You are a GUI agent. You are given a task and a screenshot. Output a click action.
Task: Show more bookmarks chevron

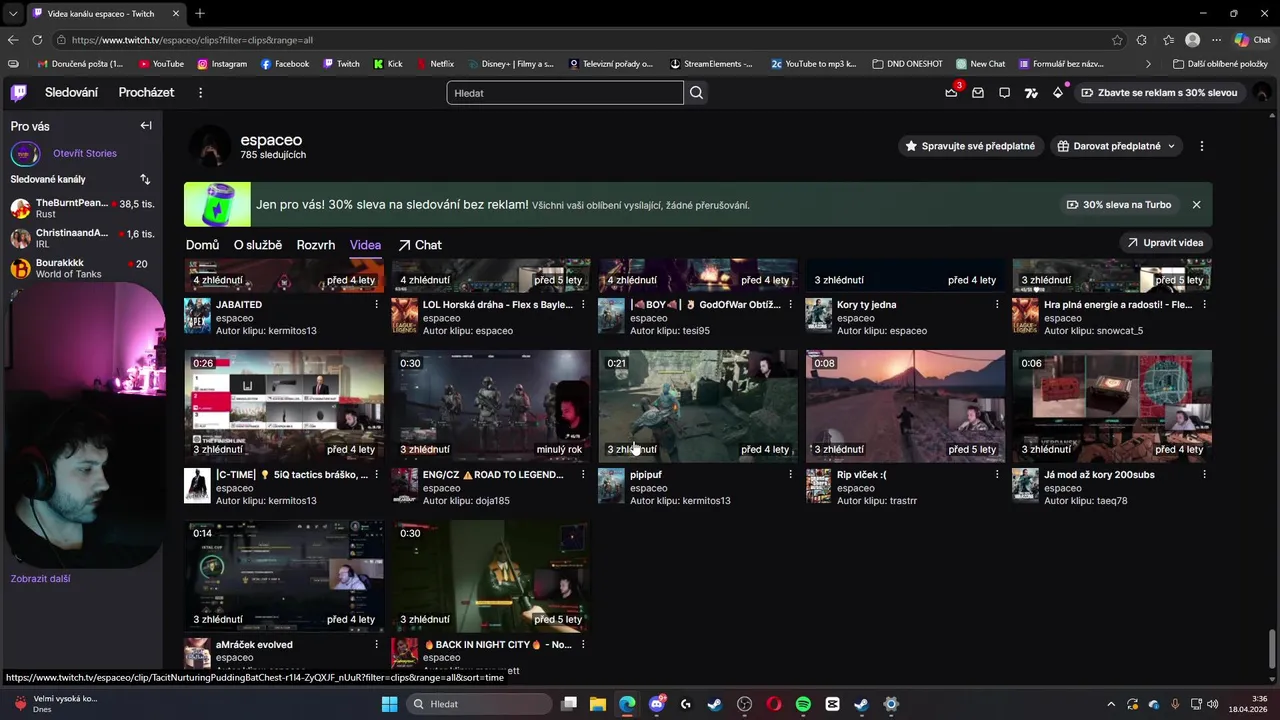point(1148,64)
